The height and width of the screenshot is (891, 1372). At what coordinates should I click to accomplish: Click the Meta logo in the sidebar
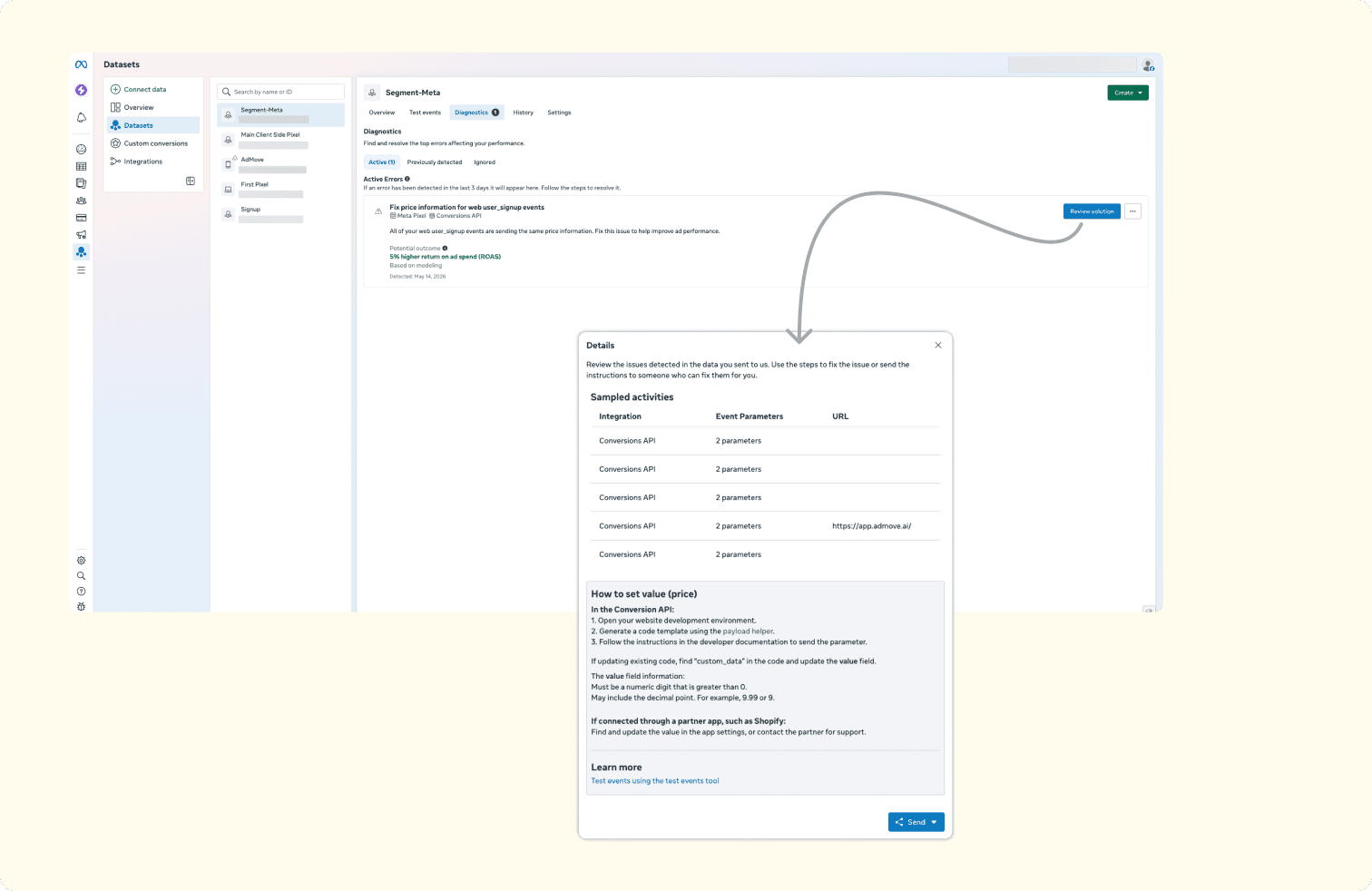coord(81,64)
